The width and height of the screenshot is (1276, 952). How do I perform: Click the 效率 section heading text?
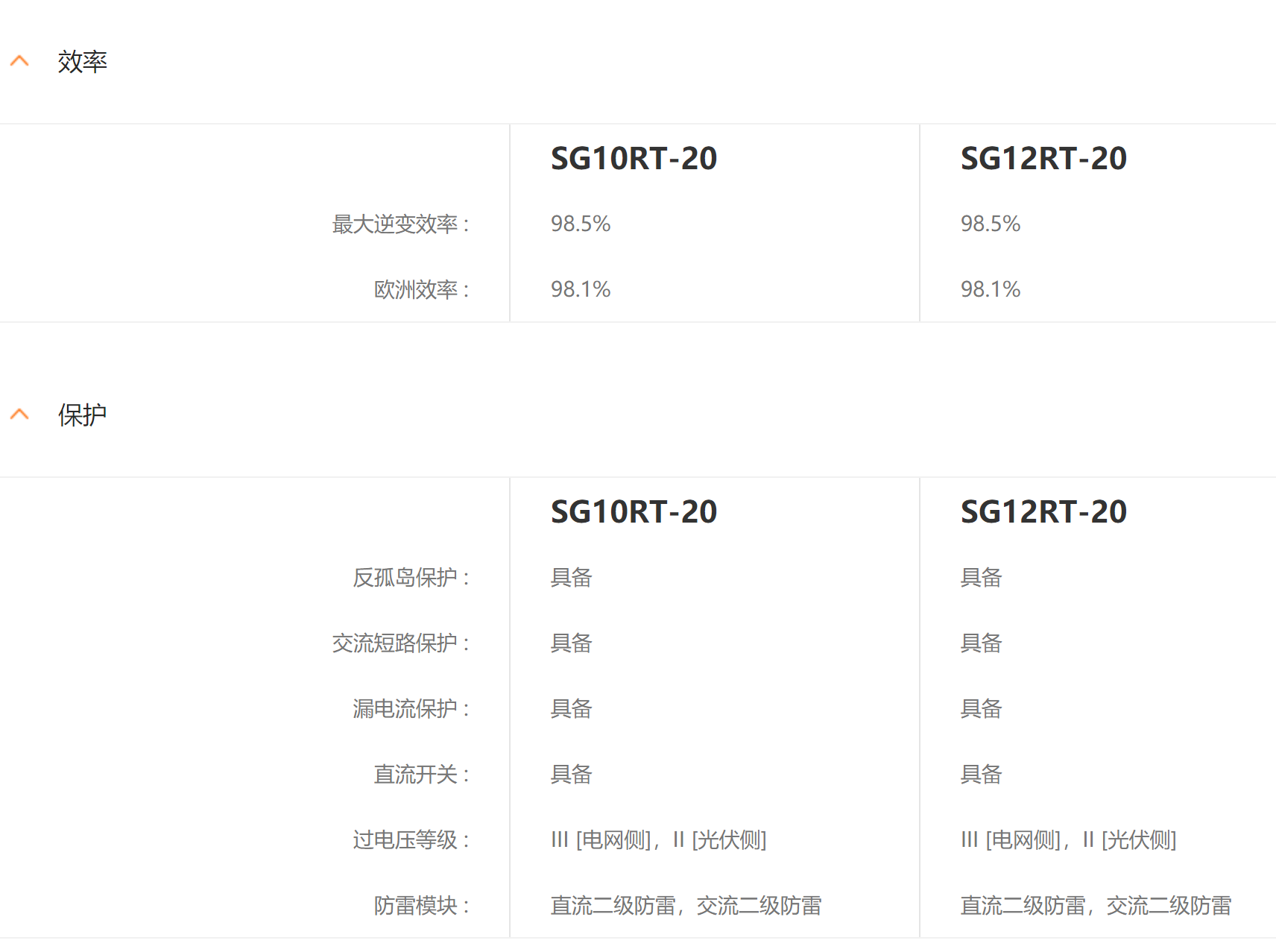tap(82, 62)
